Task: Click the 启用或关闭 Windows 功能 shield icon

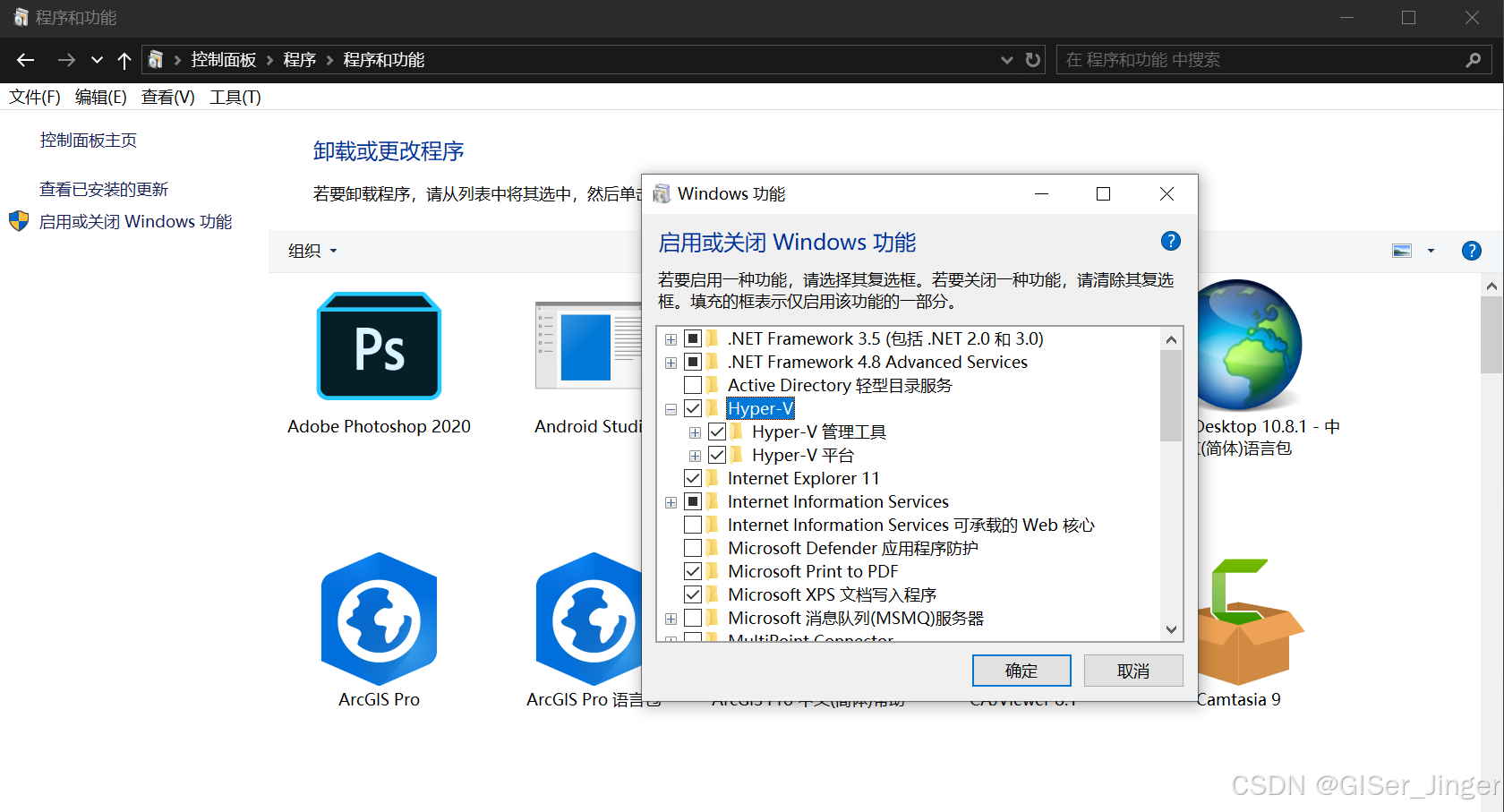Action: [x=18, y=220]
